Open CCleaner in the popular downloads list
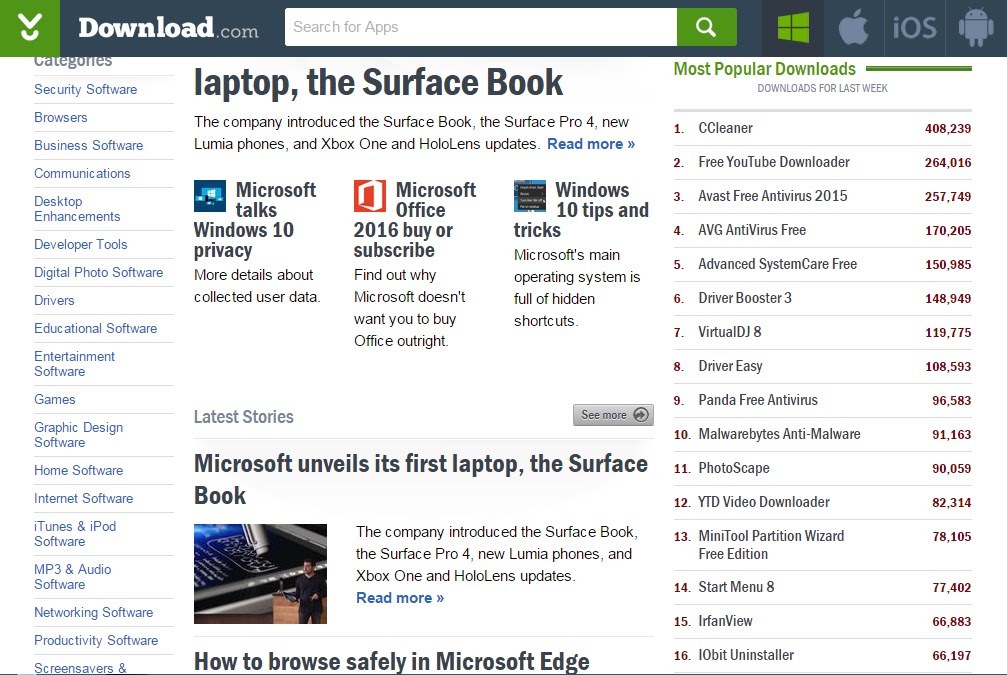This screenshot has width=1007, height=675. pos(726,128)
